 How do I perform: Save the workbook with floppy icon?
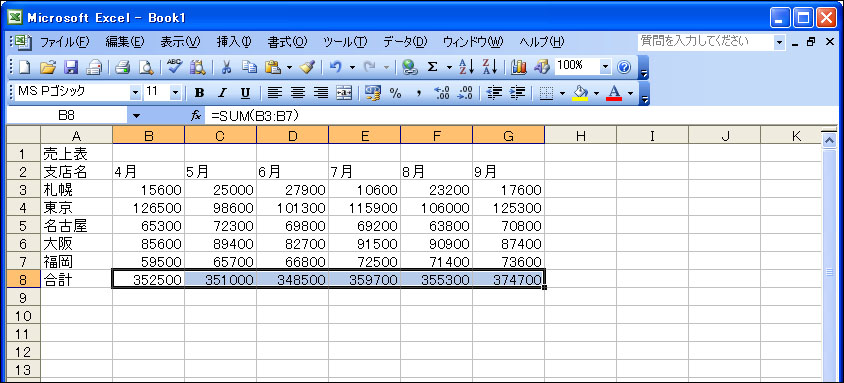[71, 67]
